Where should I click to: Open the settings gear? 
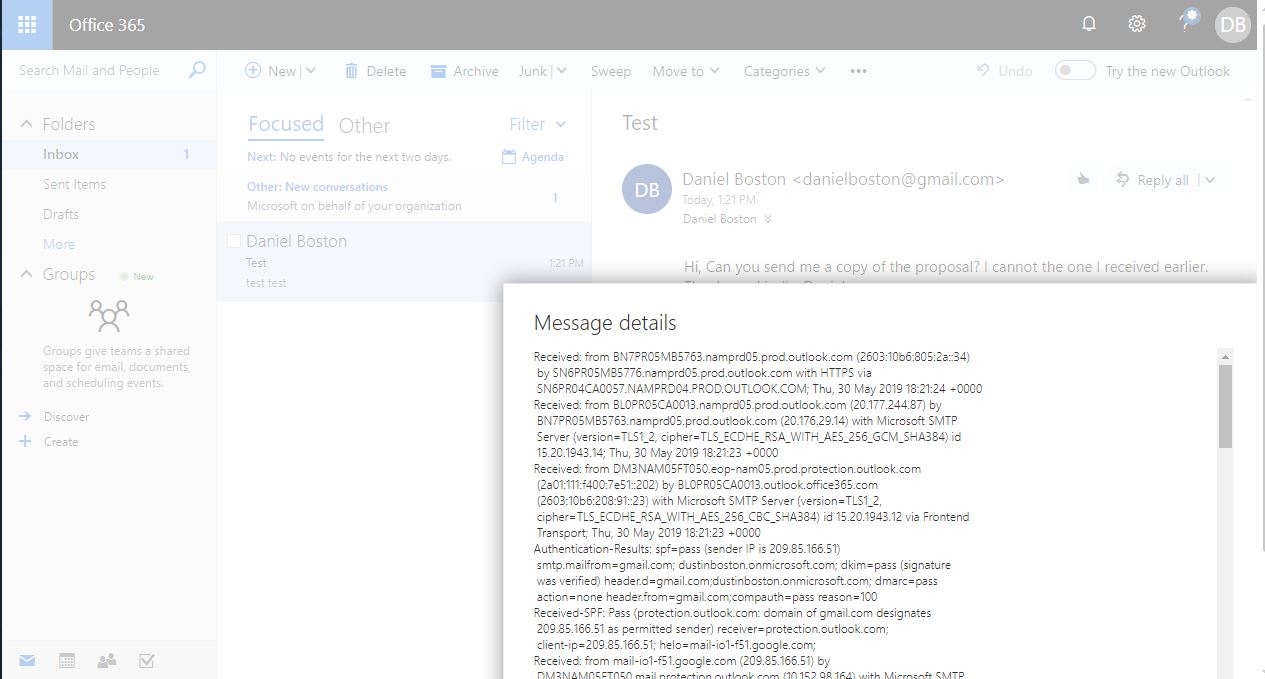(x=1137, y=24)
